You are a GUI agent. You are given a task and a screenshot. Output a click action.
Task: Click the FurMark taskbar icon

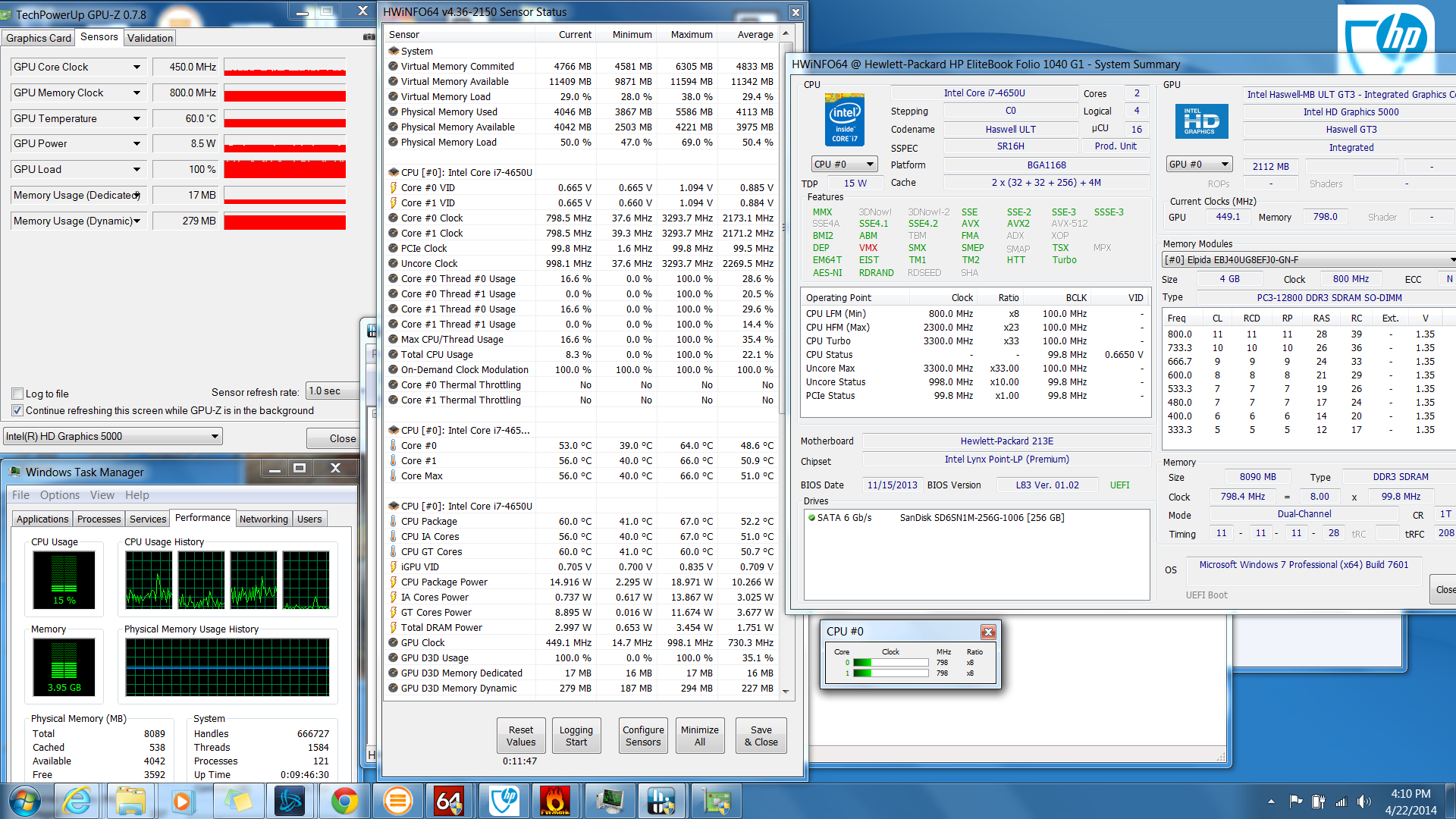click(x=554, y=801)
